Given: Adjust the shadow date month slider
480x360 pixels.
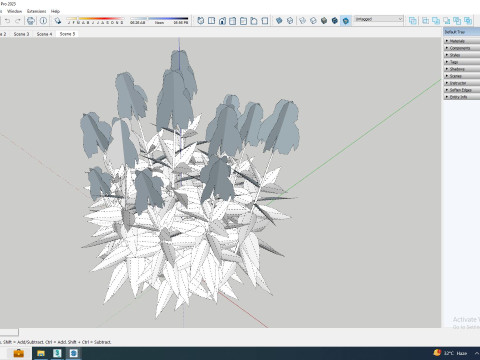Looking at the screenshot, I should 95,21.
